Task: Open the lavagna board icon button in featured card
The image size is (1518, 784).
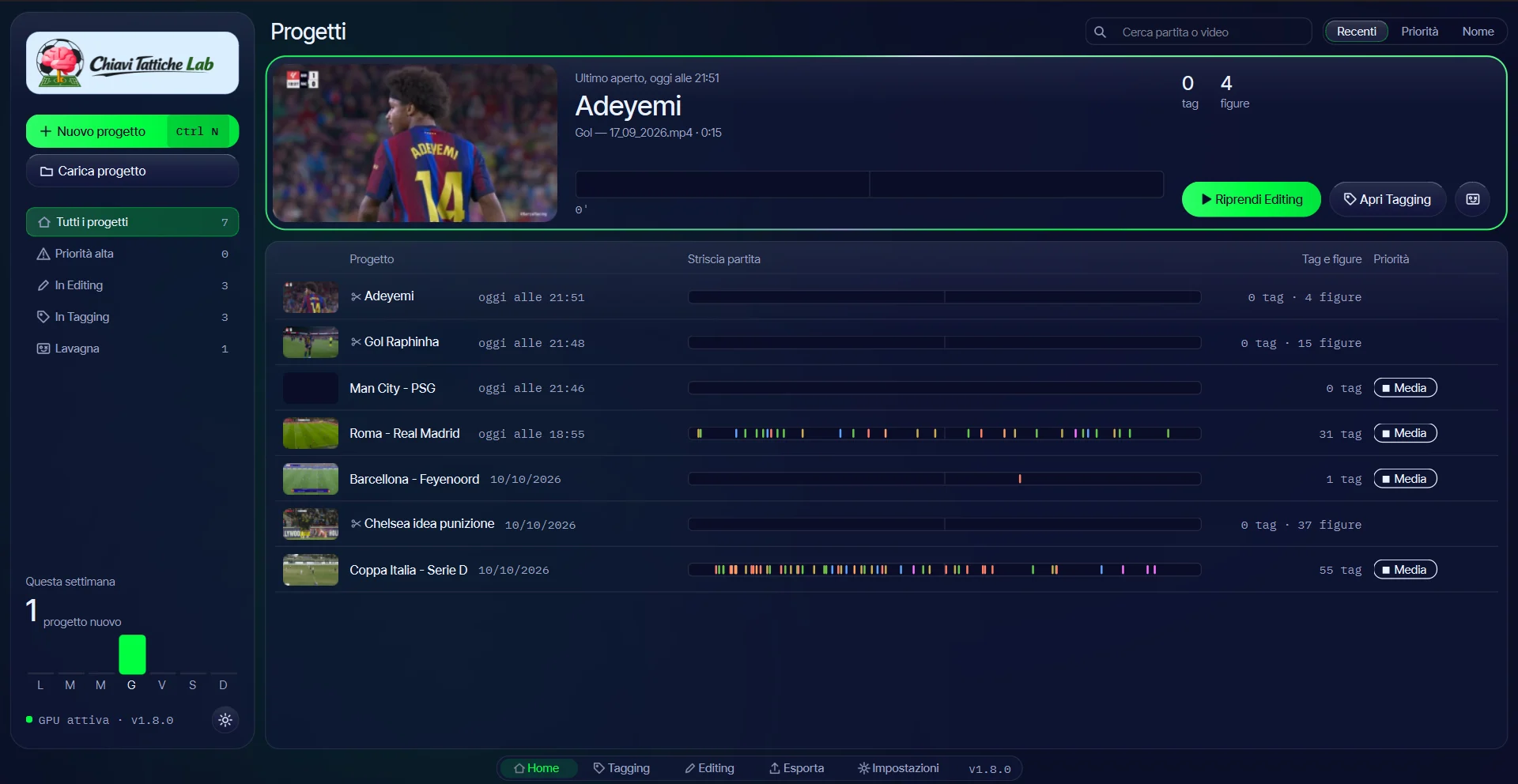Action: click(1473, 199)
